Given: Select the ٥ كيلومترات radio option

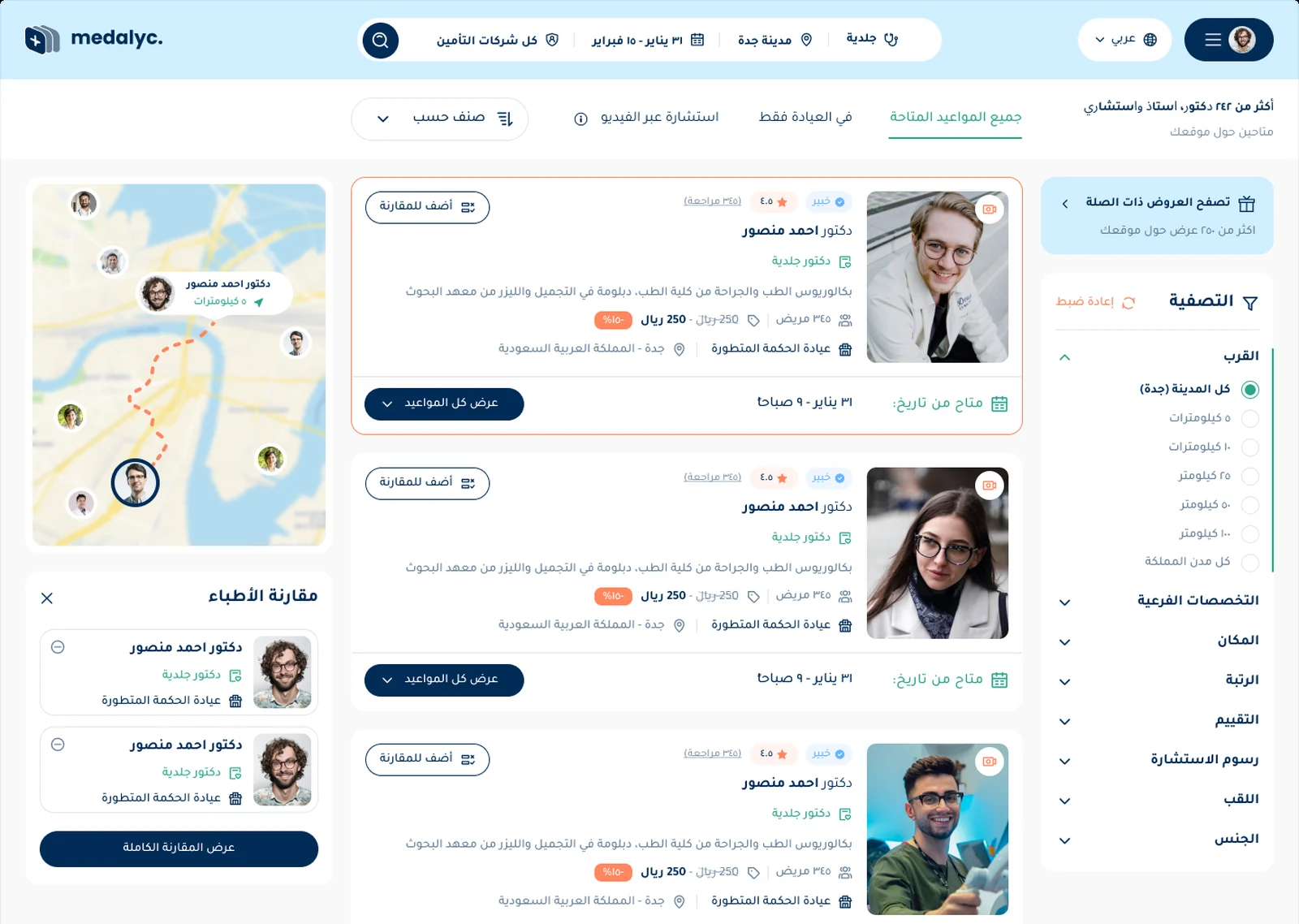Looking at the screenshot, I should click(x=1250, y=418).
